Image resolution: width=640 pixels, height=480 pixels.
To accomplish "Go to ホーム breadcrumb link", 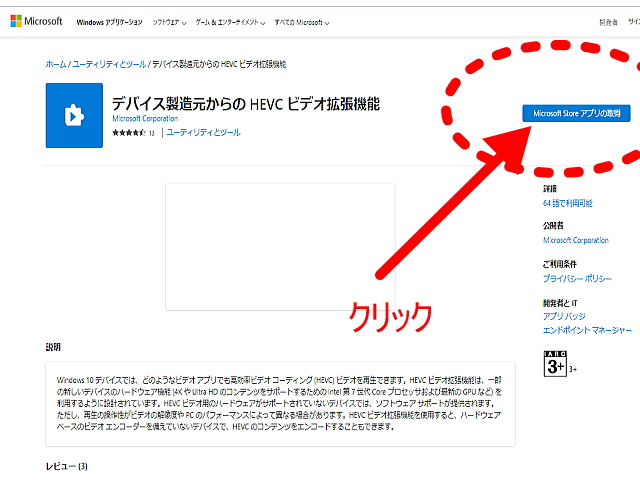I will coord(56,64).
